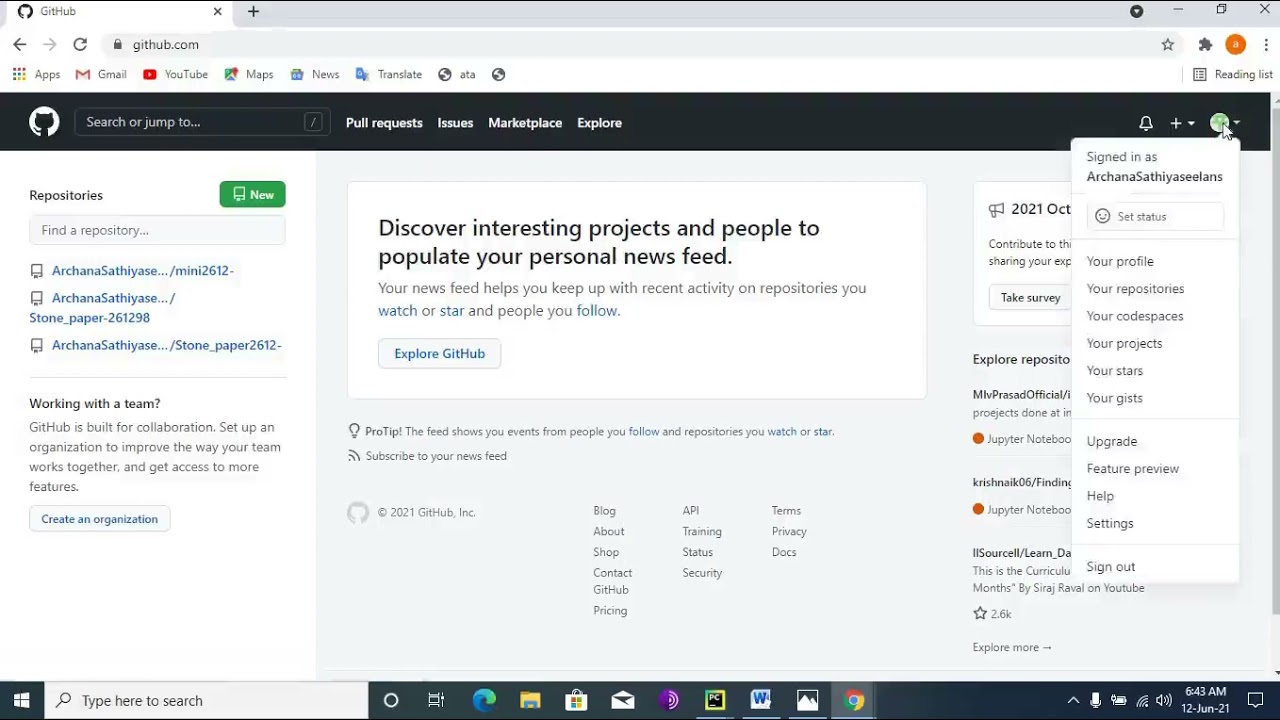This screenshot has width=1280, height=720.
Task: Click the megaphone announcement icon
Action: [996, 210]
